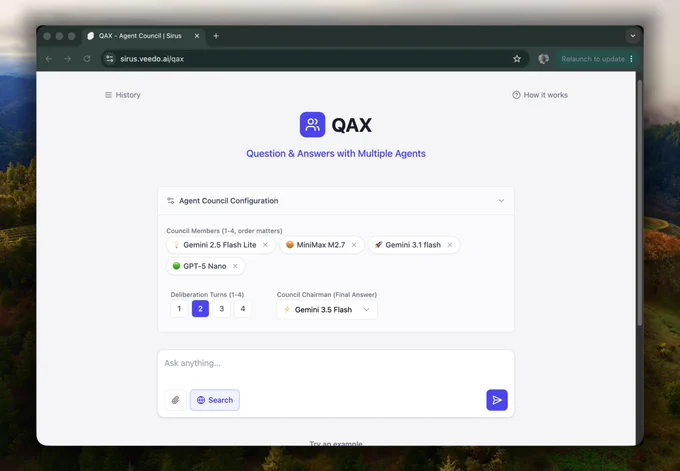Click the Question & Answers with Multiple Agents subtitle

[x=336, y=154]
